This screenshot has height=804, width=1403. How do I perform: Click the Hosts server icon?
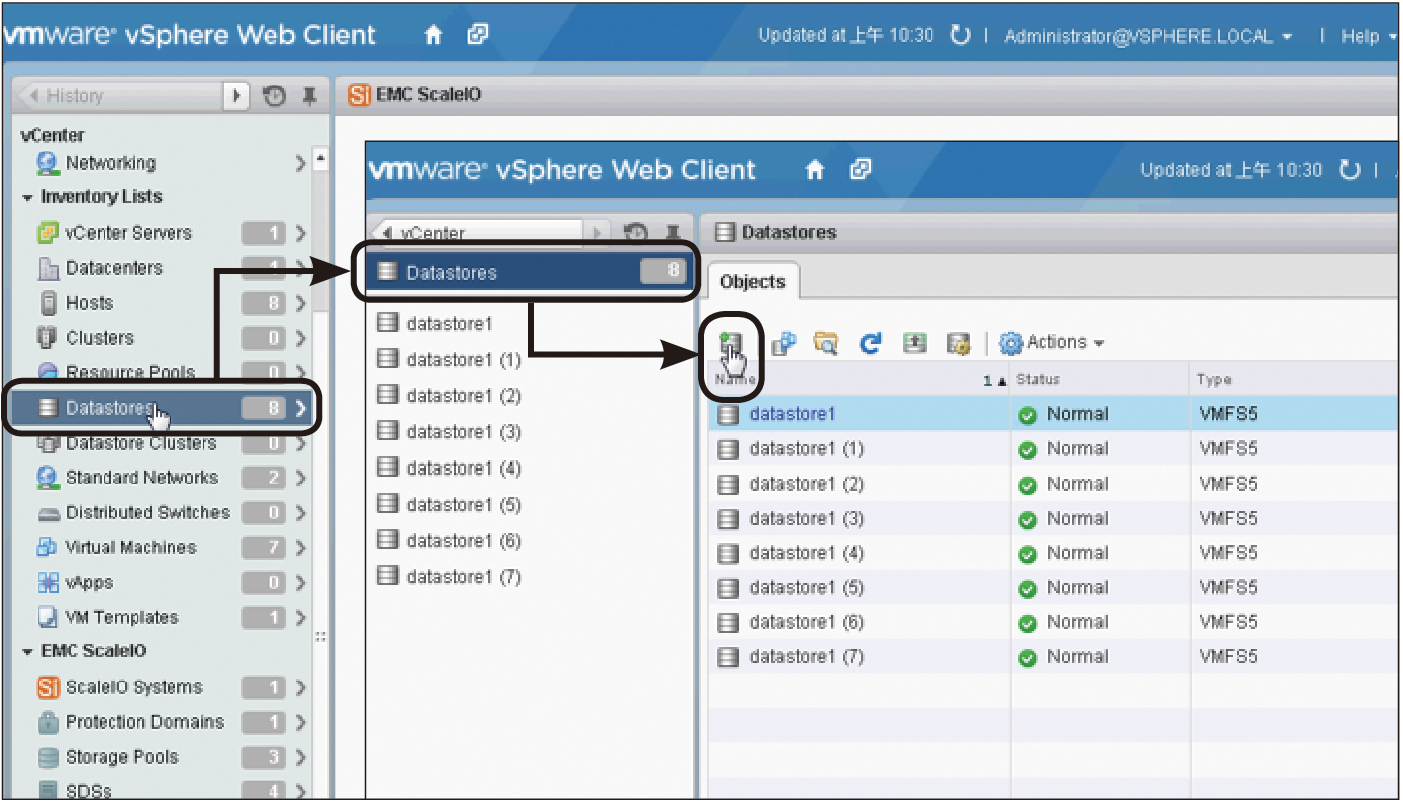[48, 303]
